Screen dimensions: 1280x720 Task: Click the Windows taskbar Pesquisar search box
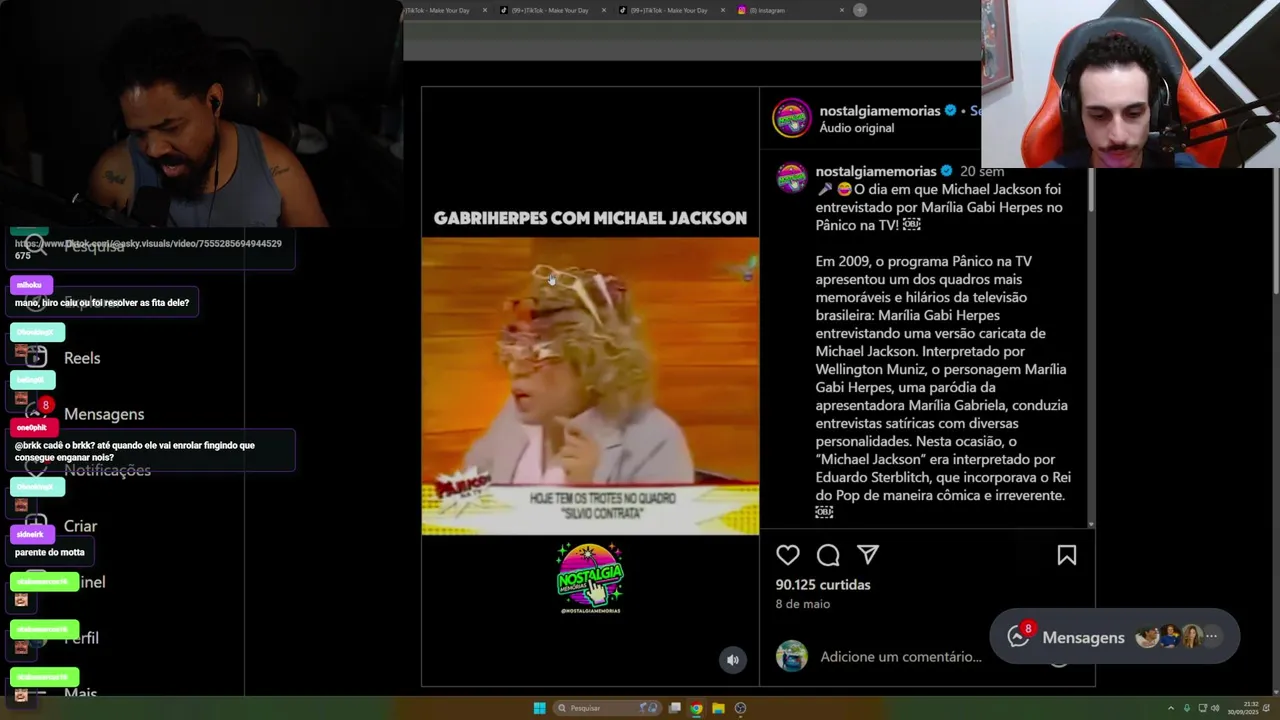pyautogui.click(x=608, y=708)
